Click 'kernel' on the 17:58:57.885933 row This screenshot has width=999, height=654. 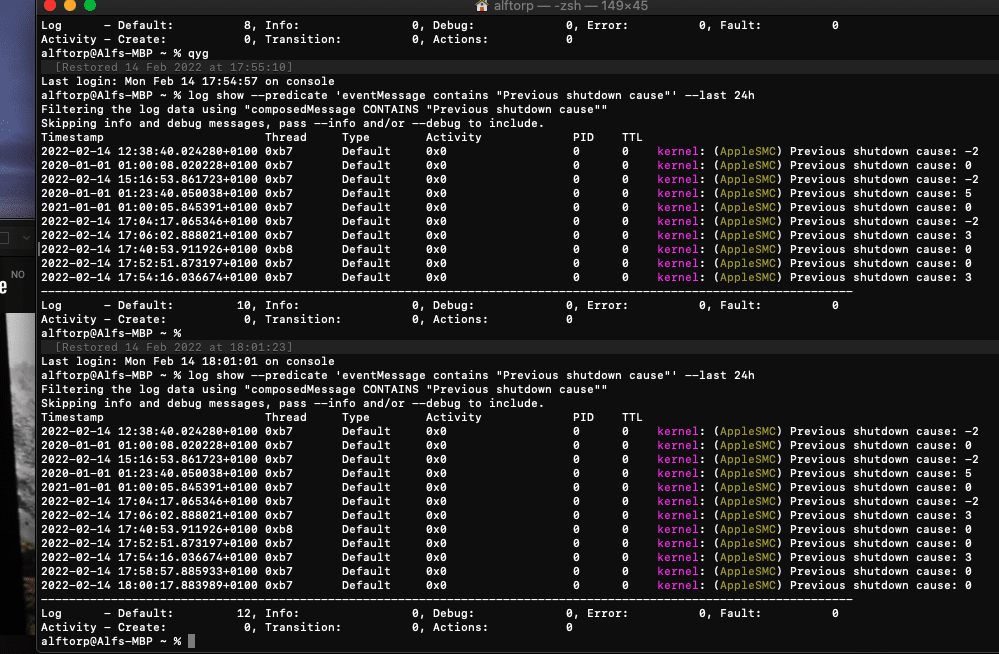click(678, 571)
